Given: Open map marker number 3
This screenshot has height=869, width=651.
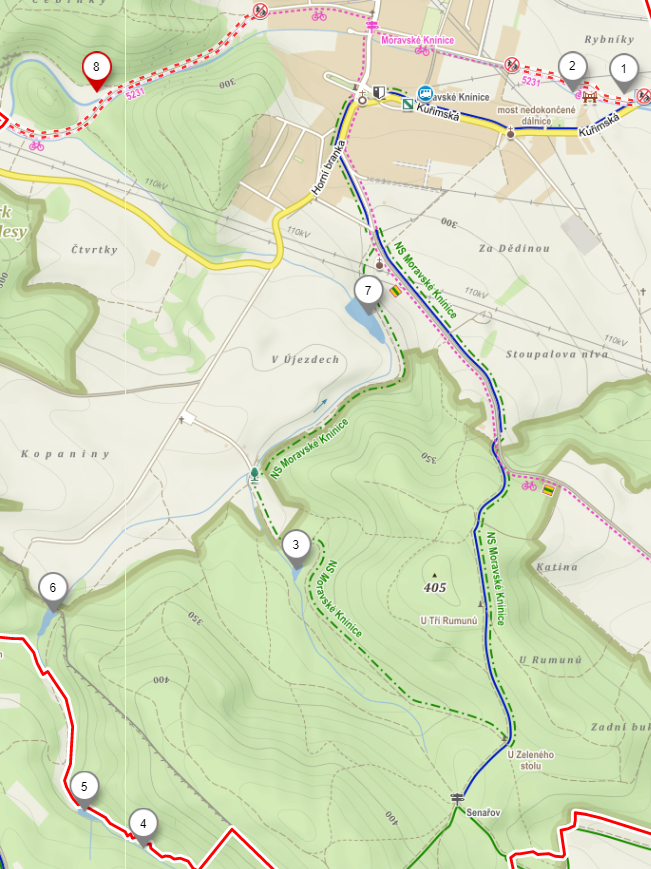Looking at the screenshot, I should point(296,549).
